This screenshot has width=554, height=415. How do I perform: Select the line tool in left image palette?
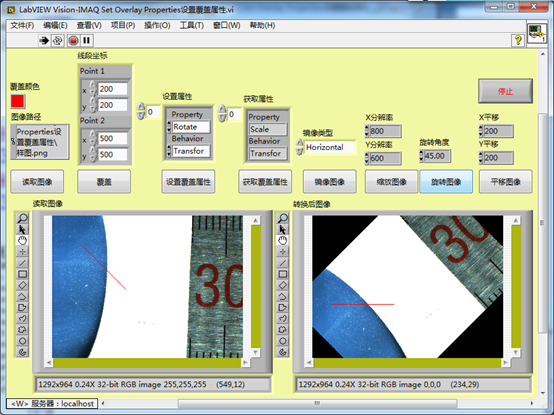pyautogui.click(x=22, y=263)
